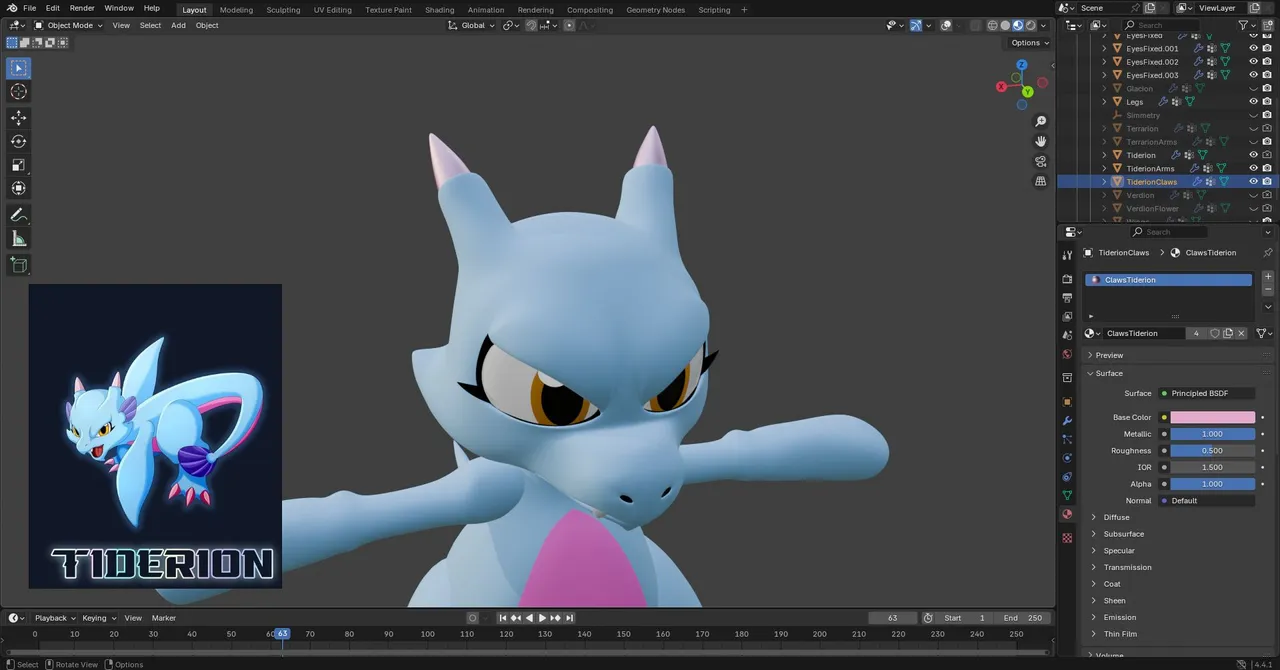Screen dimensions: 1280x670
Task: Open the Object Mode dropdown
Action: tap(69, 25)
